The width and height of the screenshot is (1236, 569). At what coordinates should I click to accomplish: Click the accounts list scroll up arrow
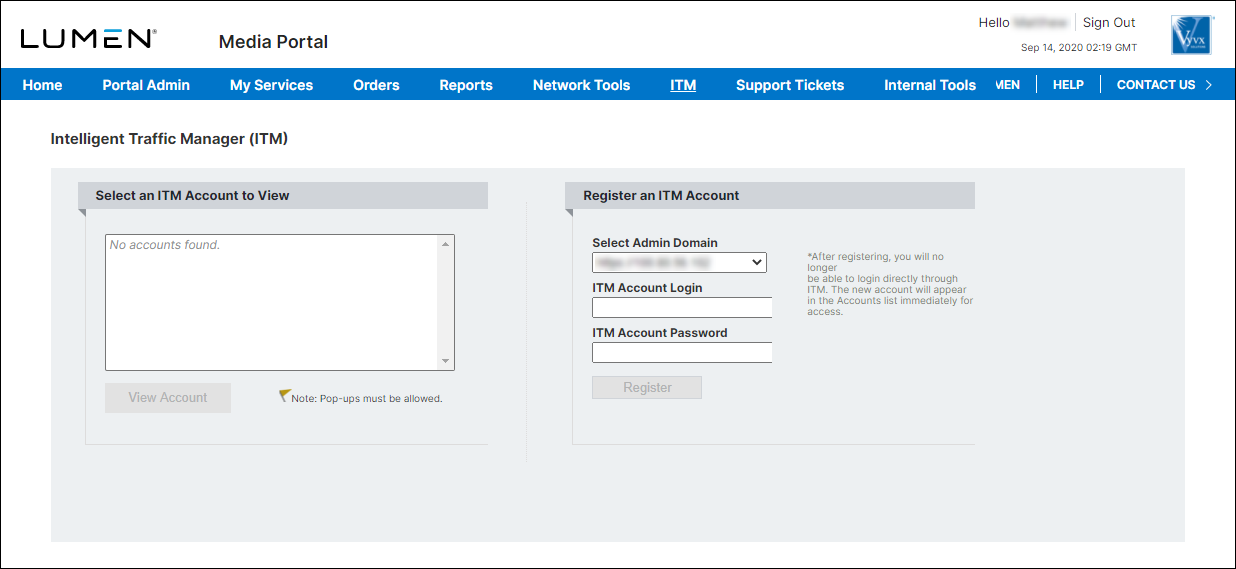(446, 243)
